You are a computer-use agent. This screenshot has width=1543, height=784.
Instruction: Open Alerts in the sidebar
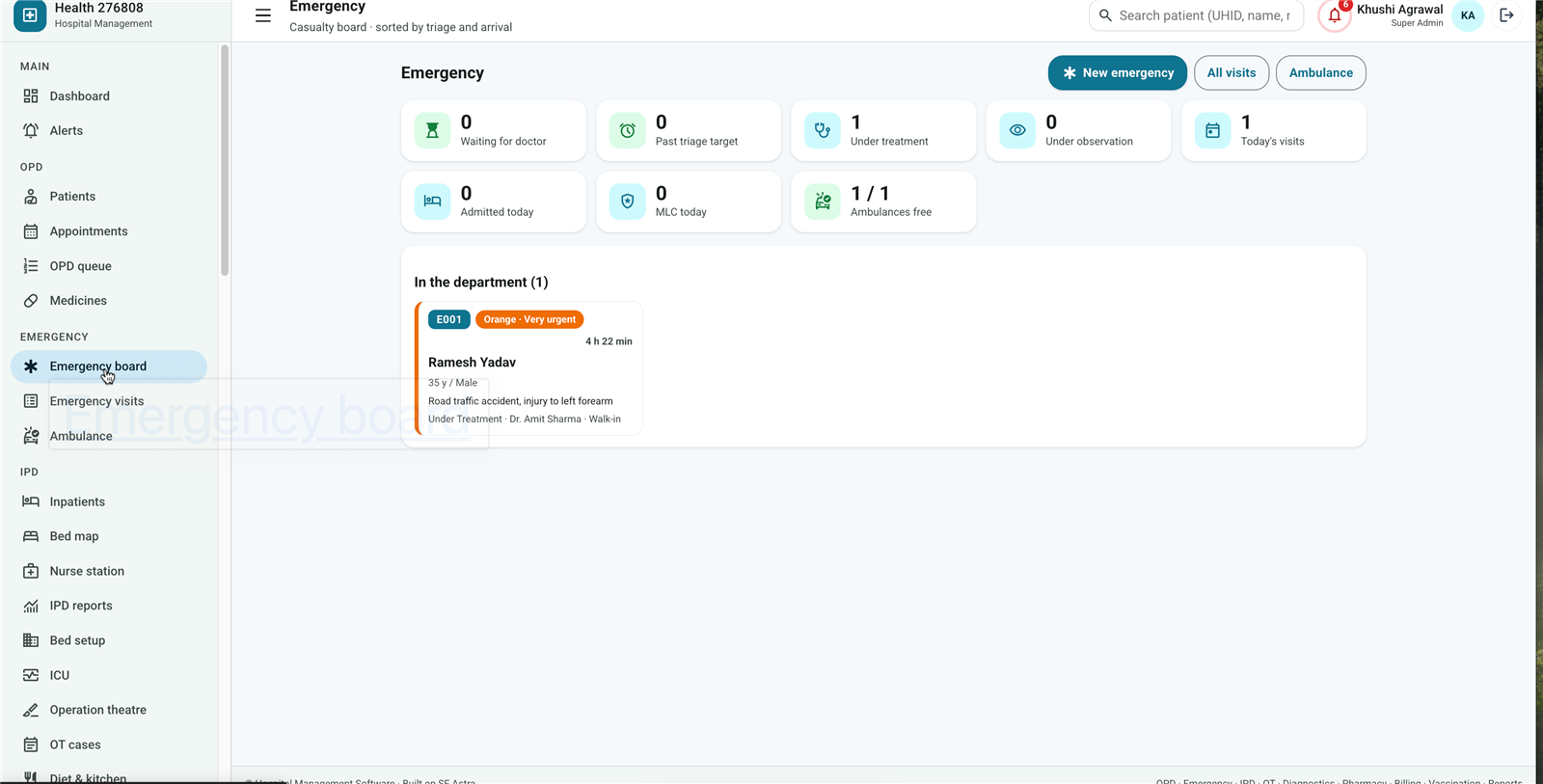pyautogui.click(x=109, y=131)
